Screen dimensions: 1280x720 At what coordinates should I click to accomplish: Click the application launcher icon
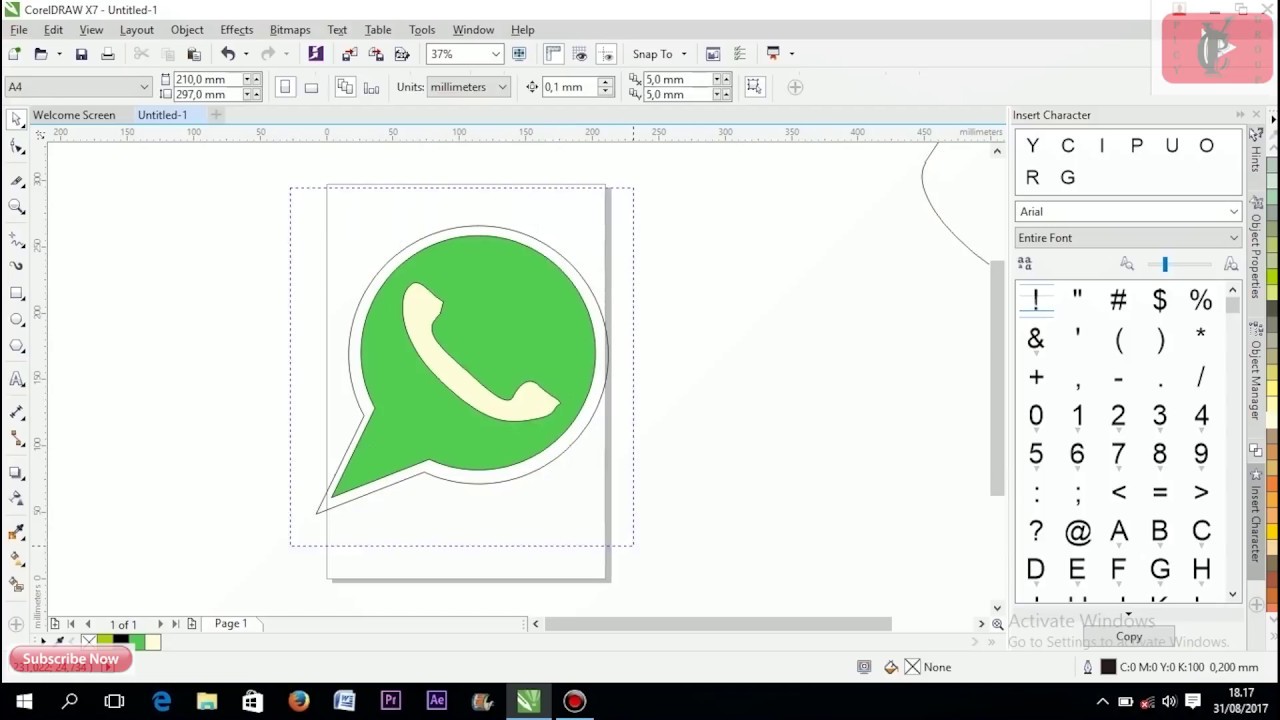tap(773, 54)
